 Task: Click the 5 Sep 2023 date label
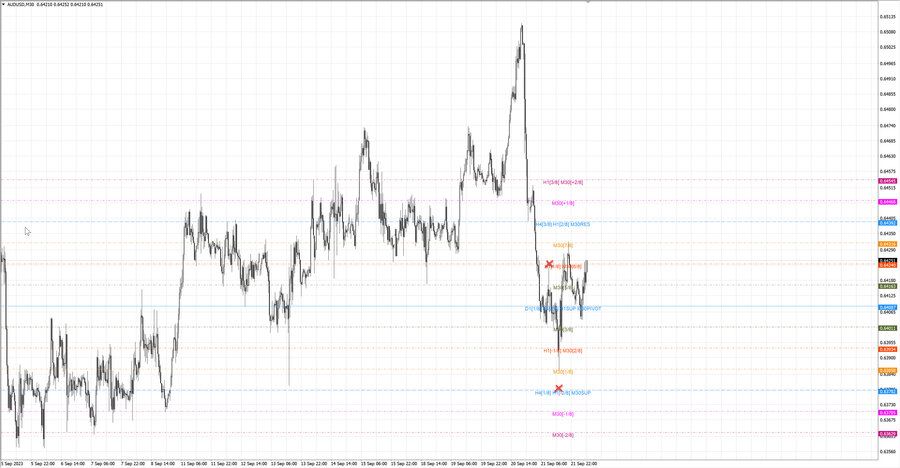pos(12,463)
